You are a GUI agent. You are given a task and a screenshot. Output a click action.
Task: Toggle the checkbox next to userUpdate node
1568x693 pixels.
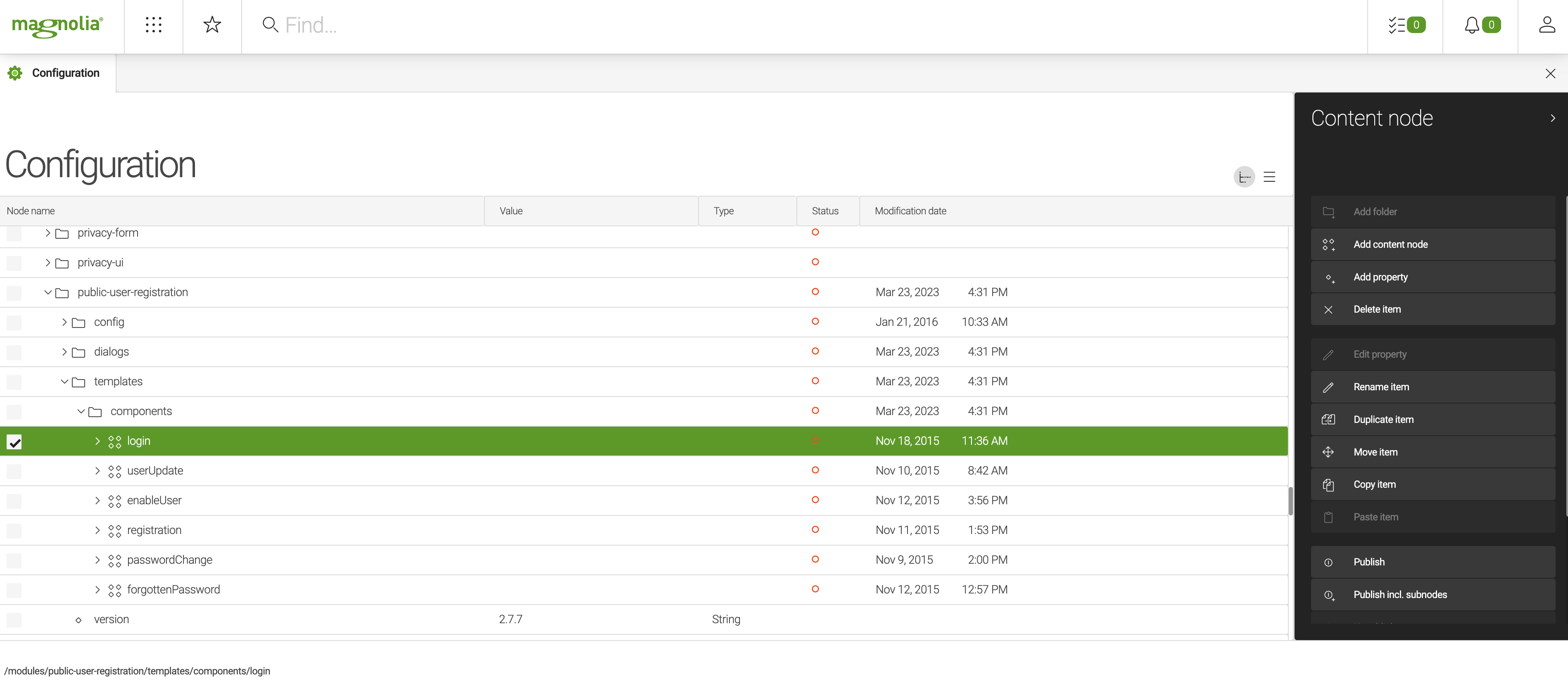coord(14,470)
